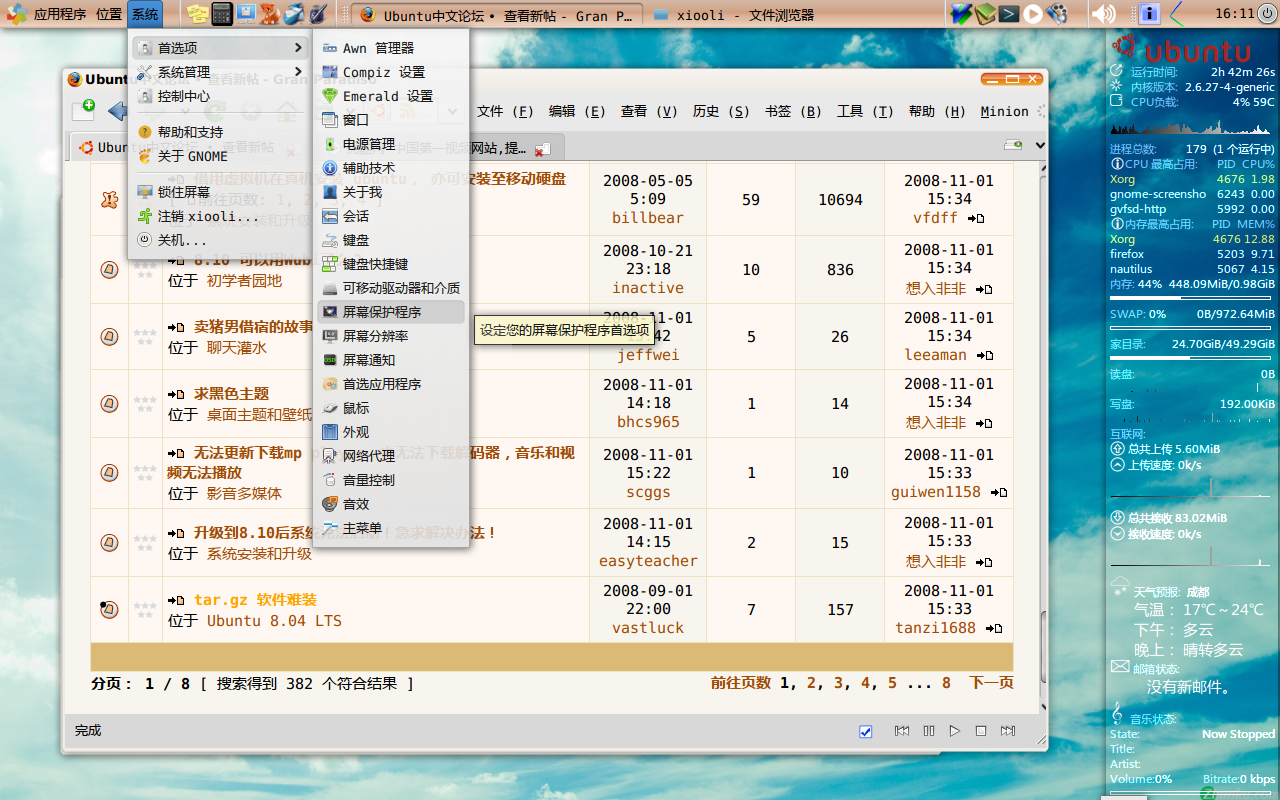Open the Awn 管理器 preferences entry
Viewport: 1280px width, 800px height.
391,48
